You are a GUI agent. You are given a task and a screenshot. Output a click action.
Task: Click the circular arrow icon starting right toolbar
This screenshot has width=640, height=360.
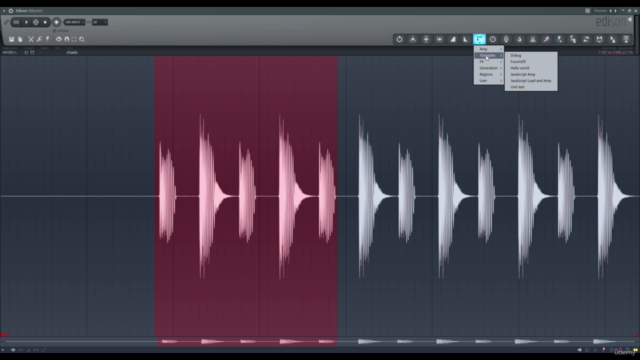[x=400, y=39]
